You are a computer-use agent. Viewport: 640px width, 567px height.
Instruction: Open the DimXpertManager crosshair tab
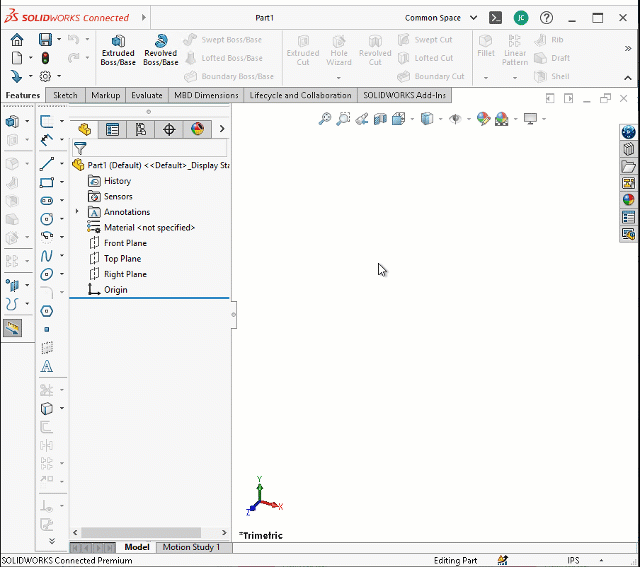pos(169,129)
